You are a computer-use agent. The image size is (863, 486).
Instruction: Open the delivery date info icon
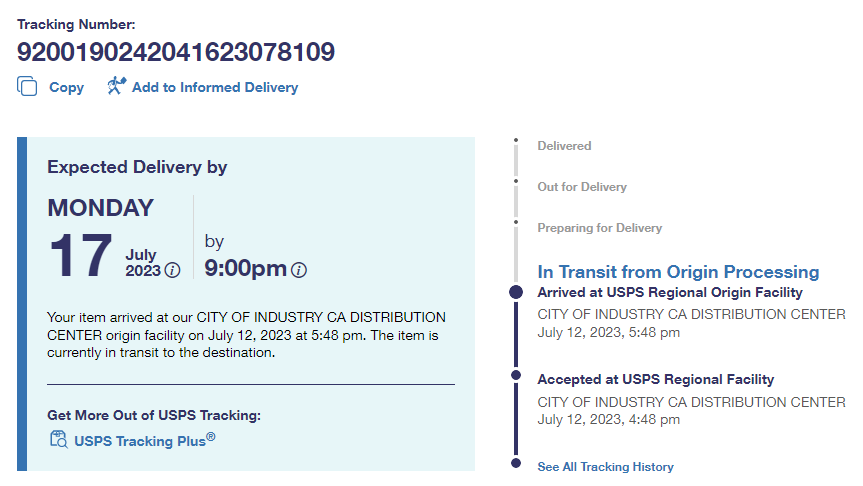tap(173, 270)
